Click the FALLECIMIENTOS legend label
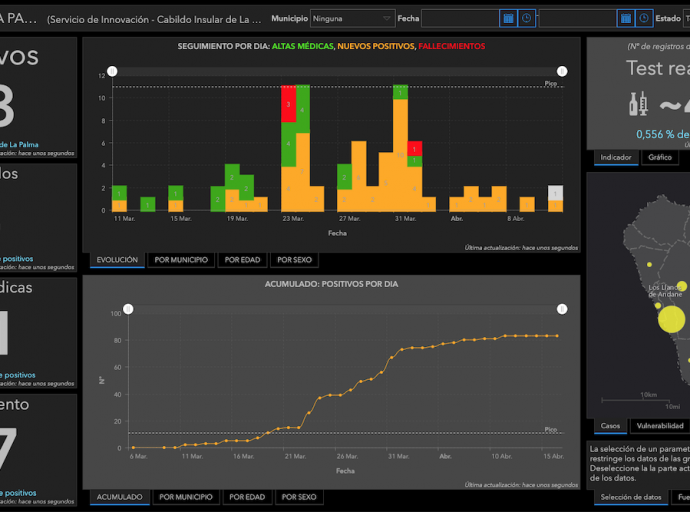 (451, 46)
